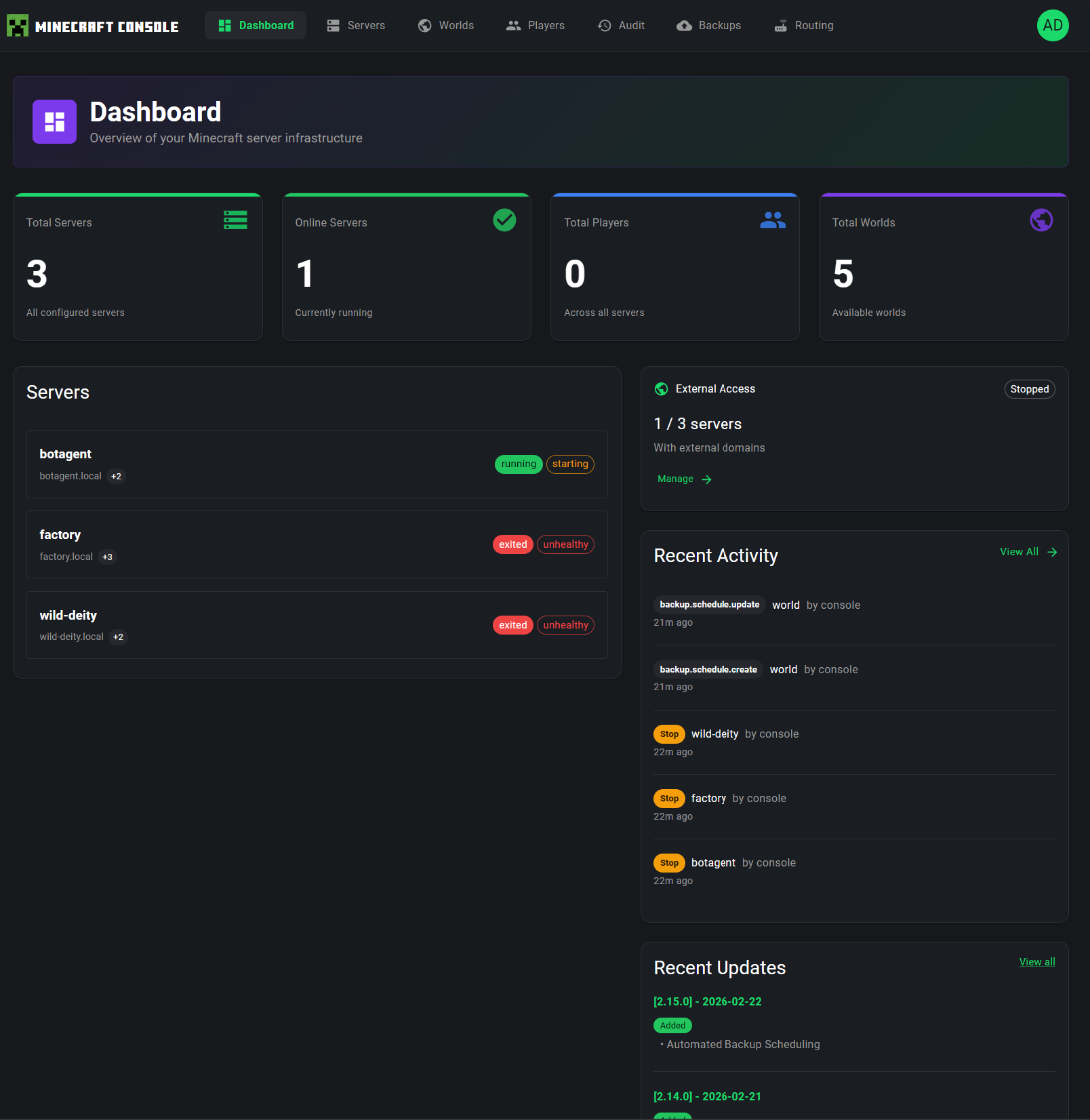
Task: Click the factory.local domain text
Action: (x=66, y=557)
